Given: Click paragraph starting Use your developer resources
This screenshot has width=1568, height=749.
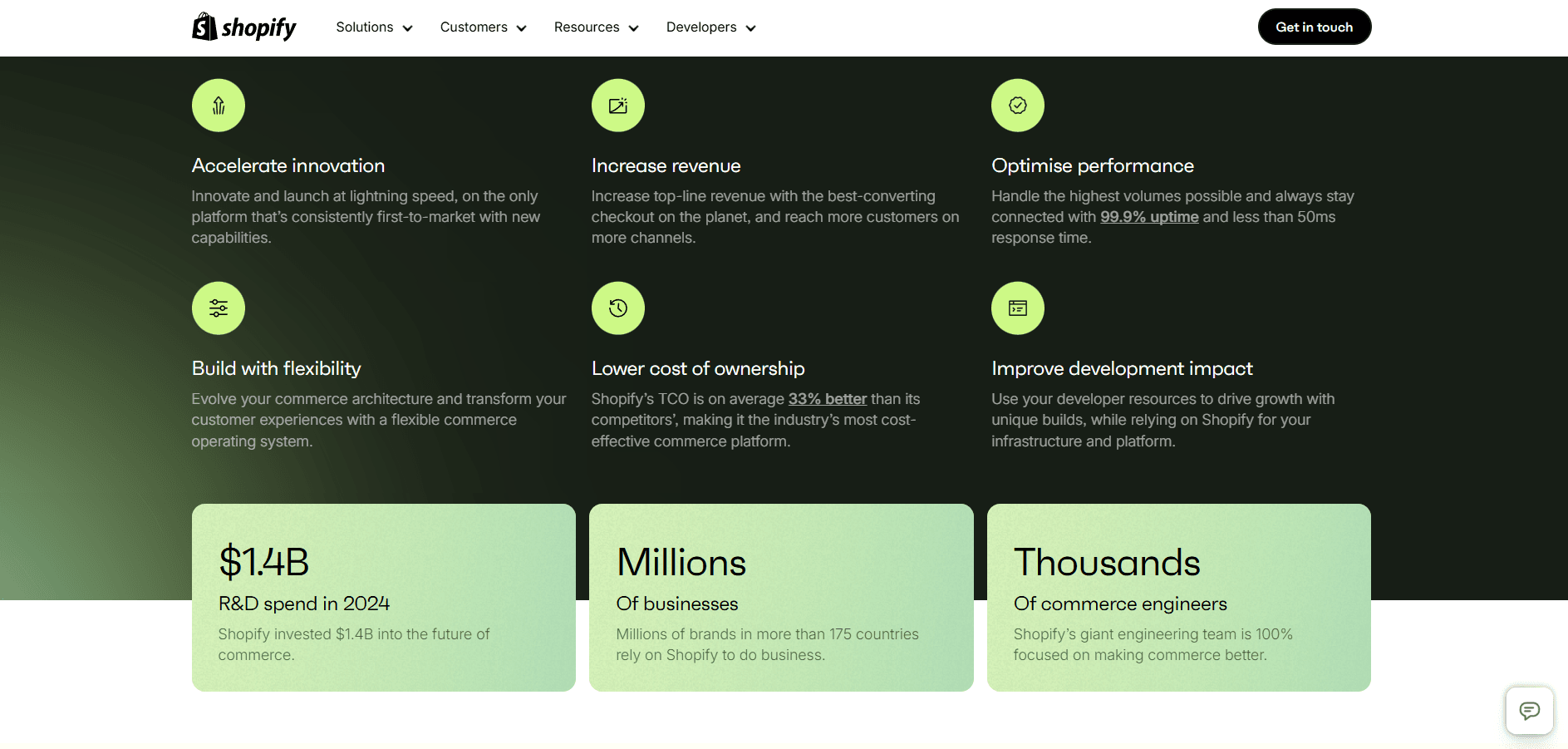Looking at the screenshot, I should coord(1163,420).
